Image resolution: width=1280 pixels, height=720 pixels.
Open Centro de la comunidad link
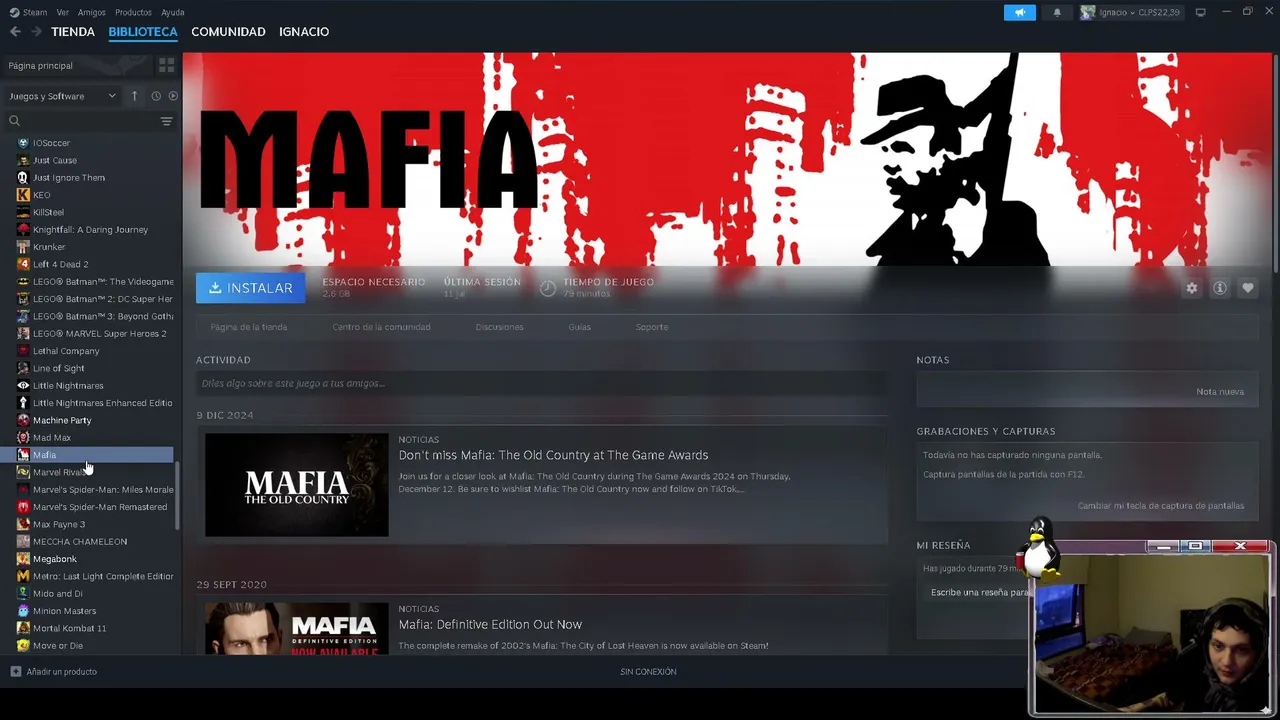381,327
